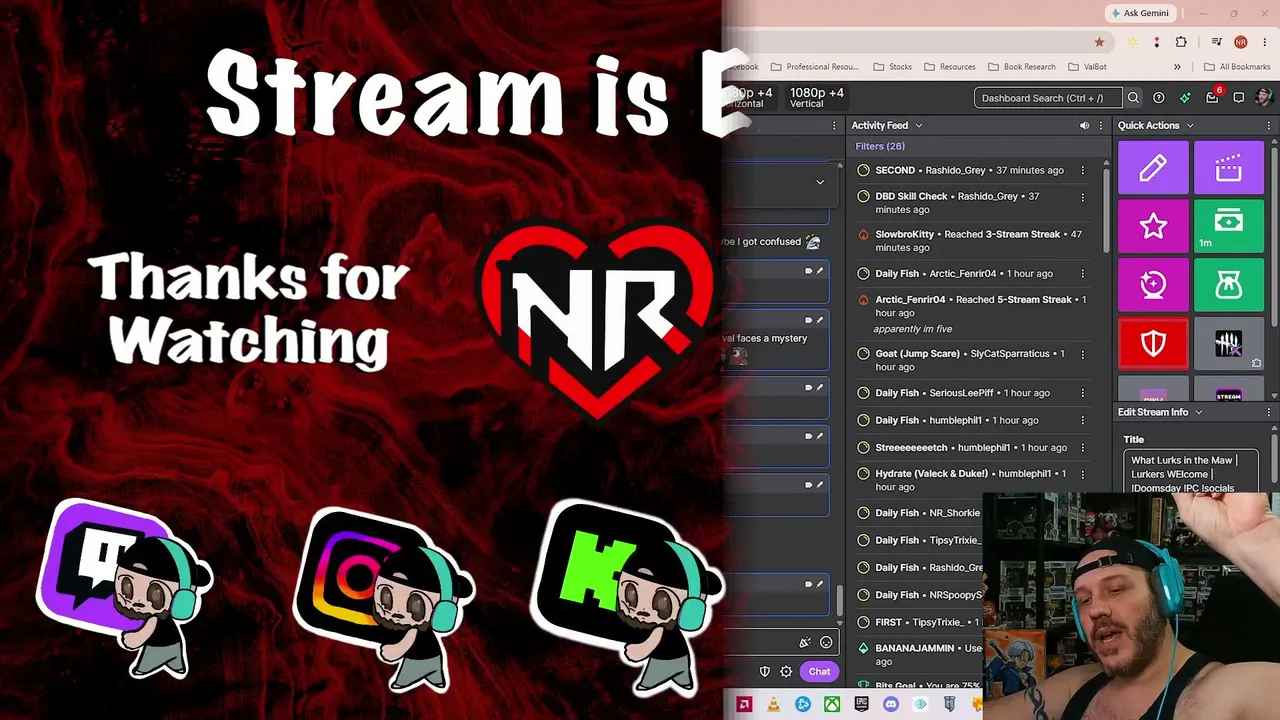Image resolution: width=1280 pixels, height=720 pixels.
Task: Click the magenta crystal ball quick action
Action: pyautogui.click(x=1153, y=285)
